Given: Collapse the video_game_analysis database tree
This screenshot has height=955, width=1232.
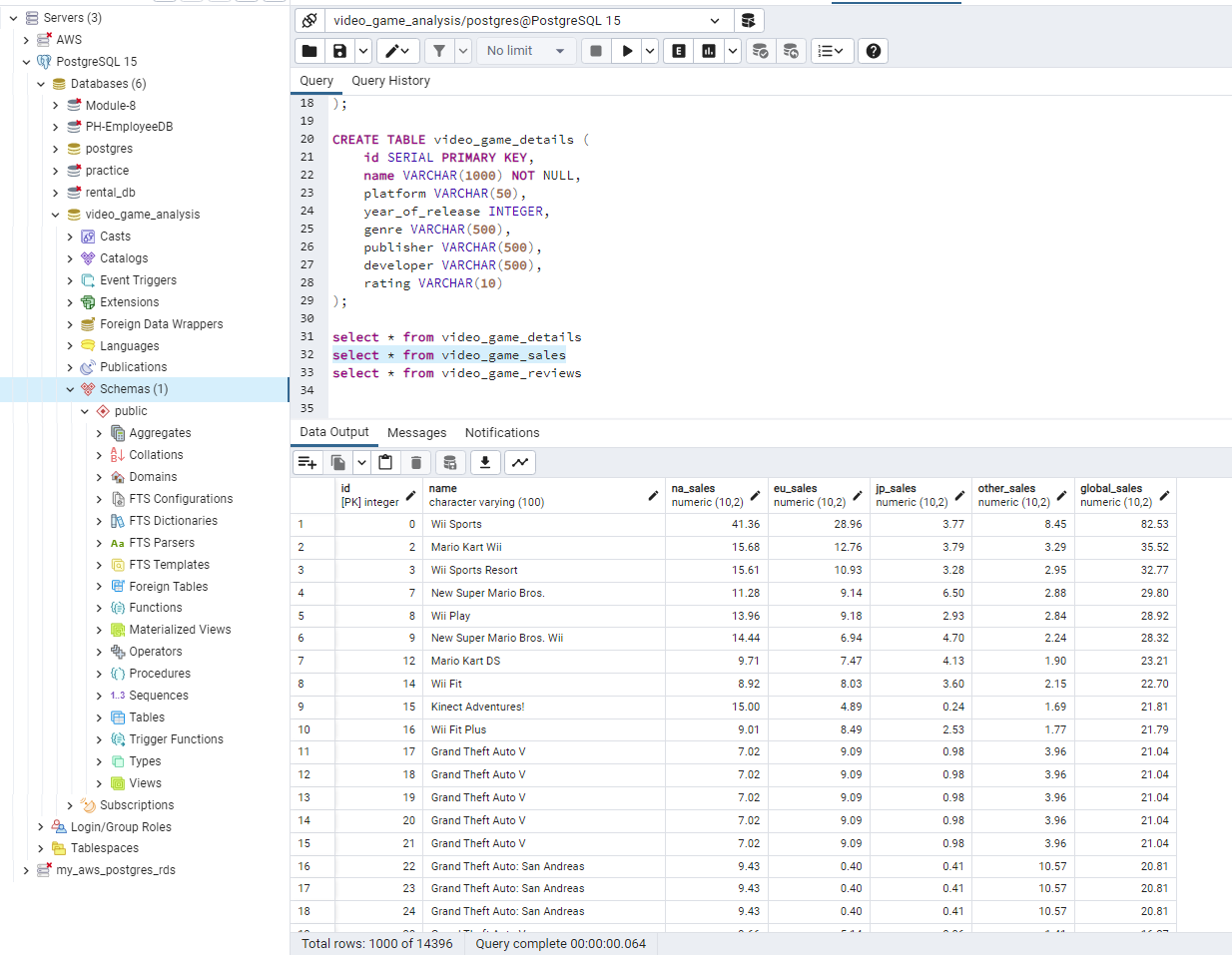Looking at the screenshot, I should point(57,214).
